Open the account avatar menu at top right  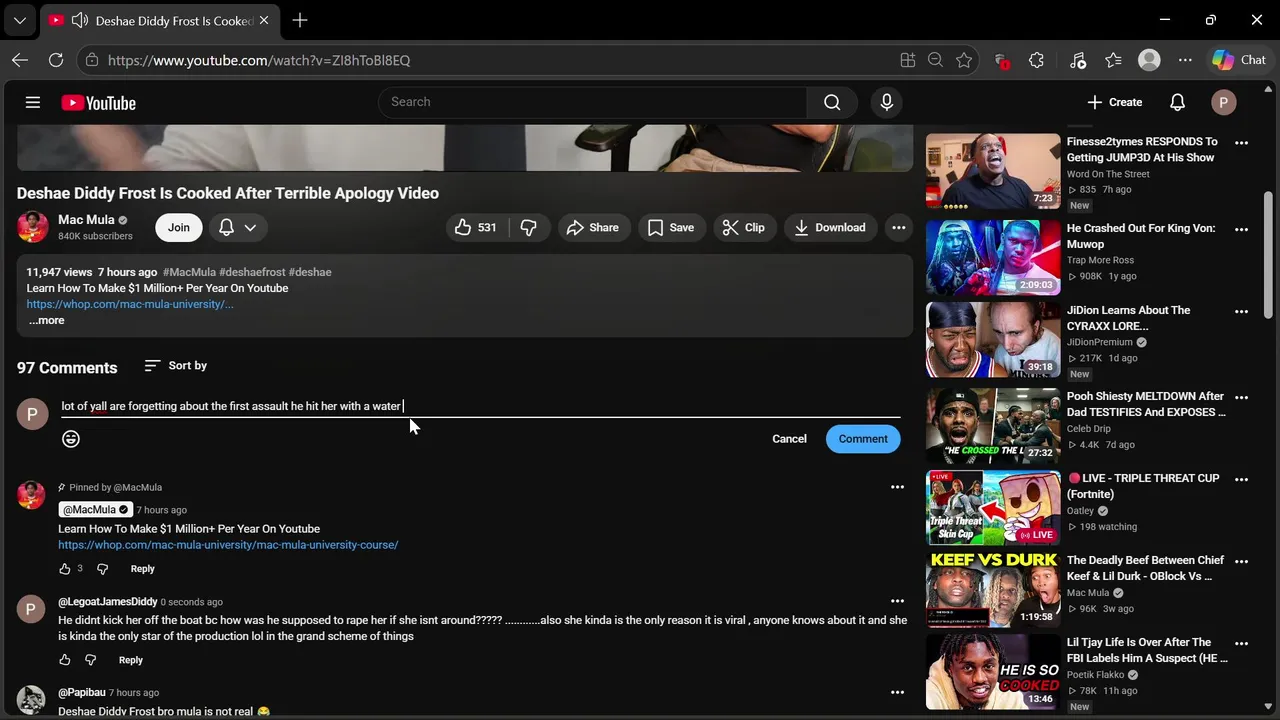tap(1223, 102)
